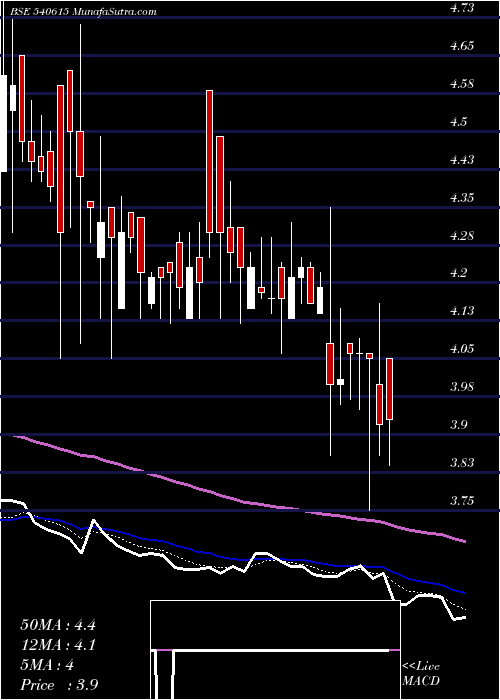
Task: Click the MACD histogram box
Action: pyautogui.click(x=275, y=650)
